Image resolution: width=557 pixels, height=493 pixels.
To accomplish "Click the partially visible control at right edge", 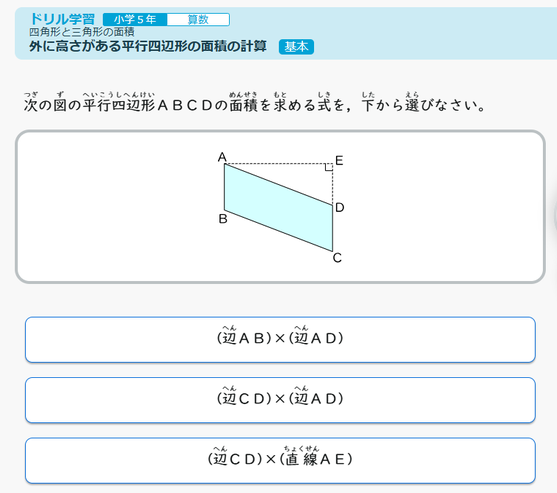I will point(555,216).
